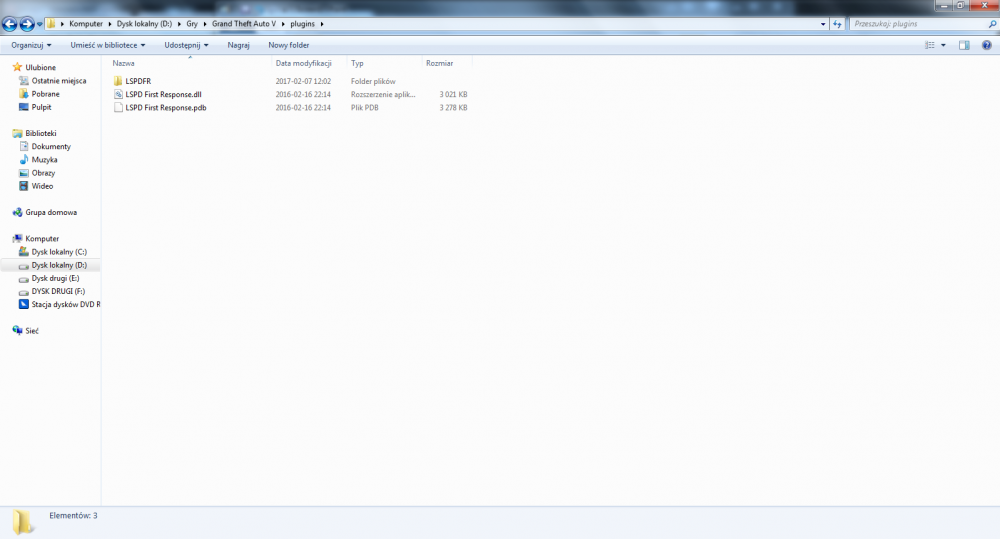Select the LSPDFR folder icon

[118, 81]
